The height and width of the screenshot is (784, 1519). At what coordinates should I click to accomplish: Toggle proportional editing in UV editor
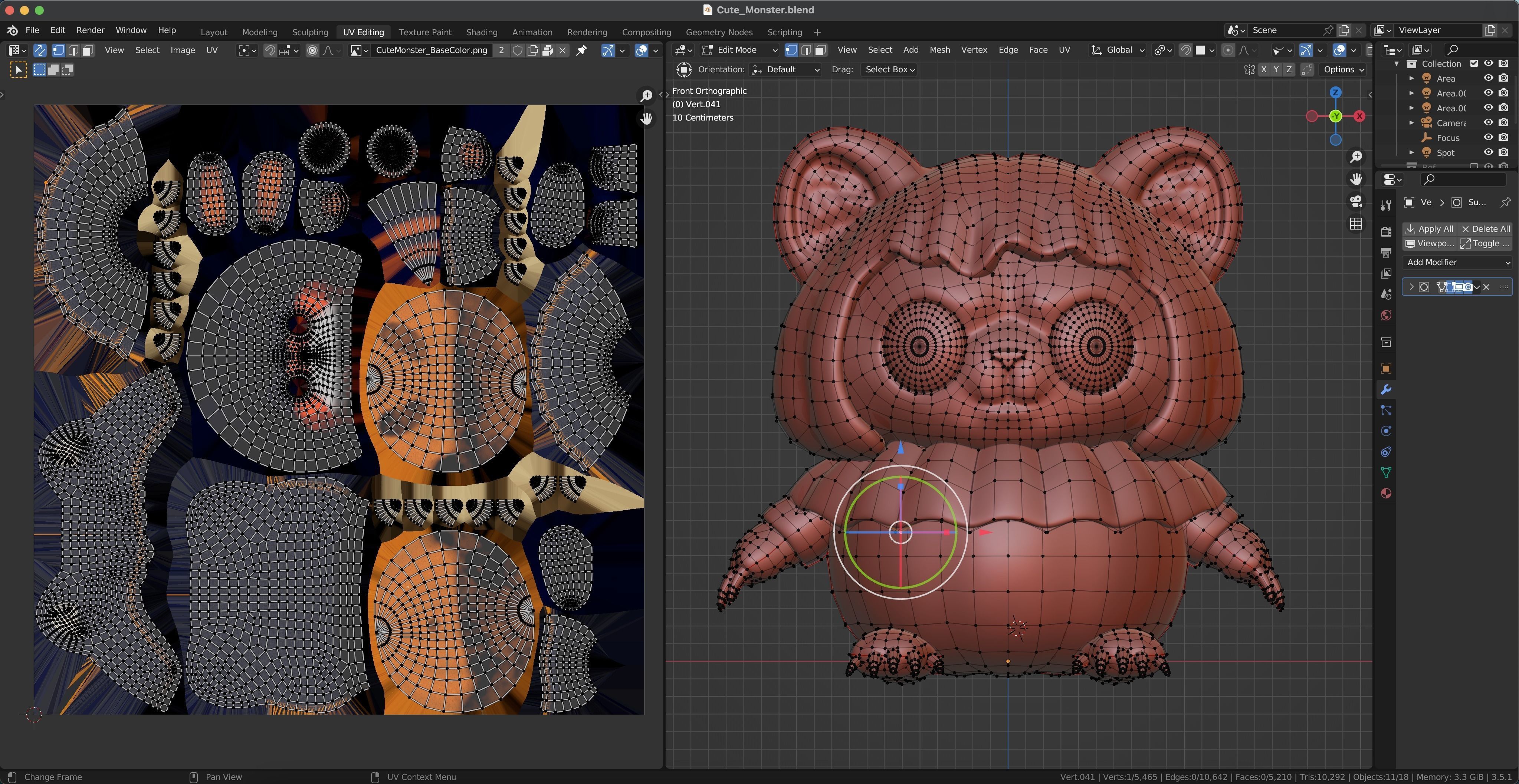312,50
